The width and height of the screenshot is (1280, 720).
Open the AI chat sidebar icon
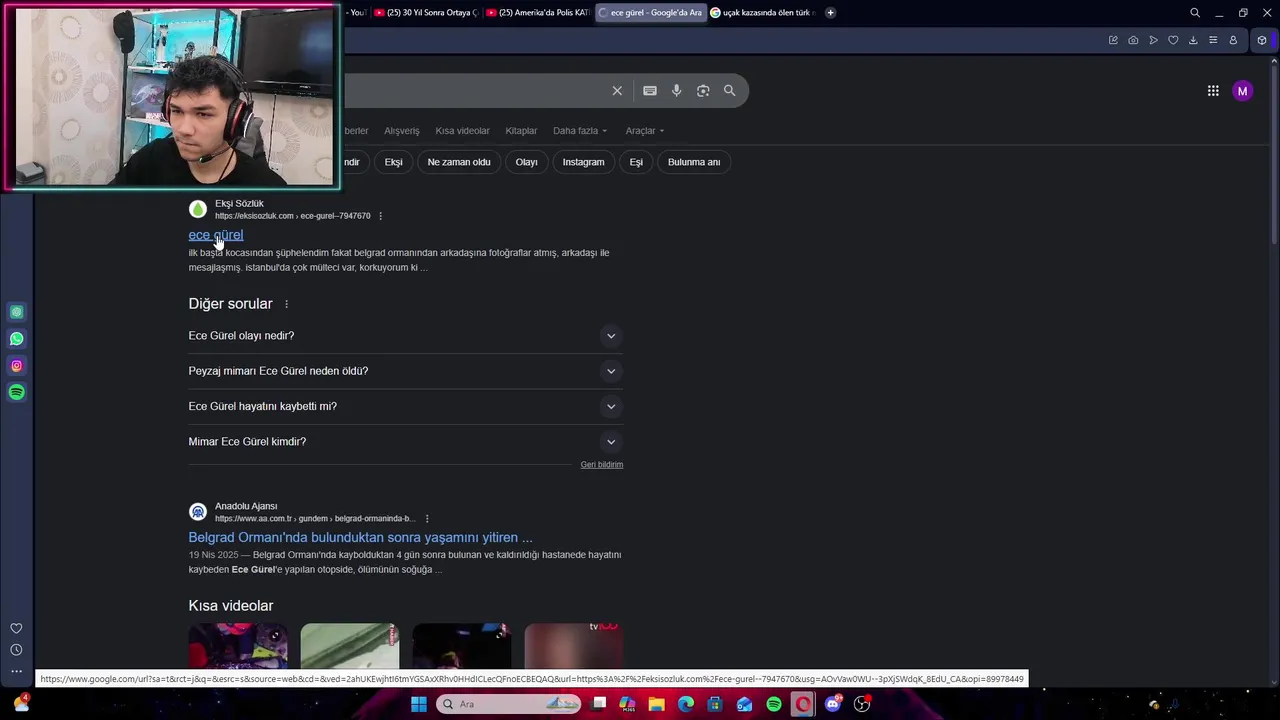16,312
